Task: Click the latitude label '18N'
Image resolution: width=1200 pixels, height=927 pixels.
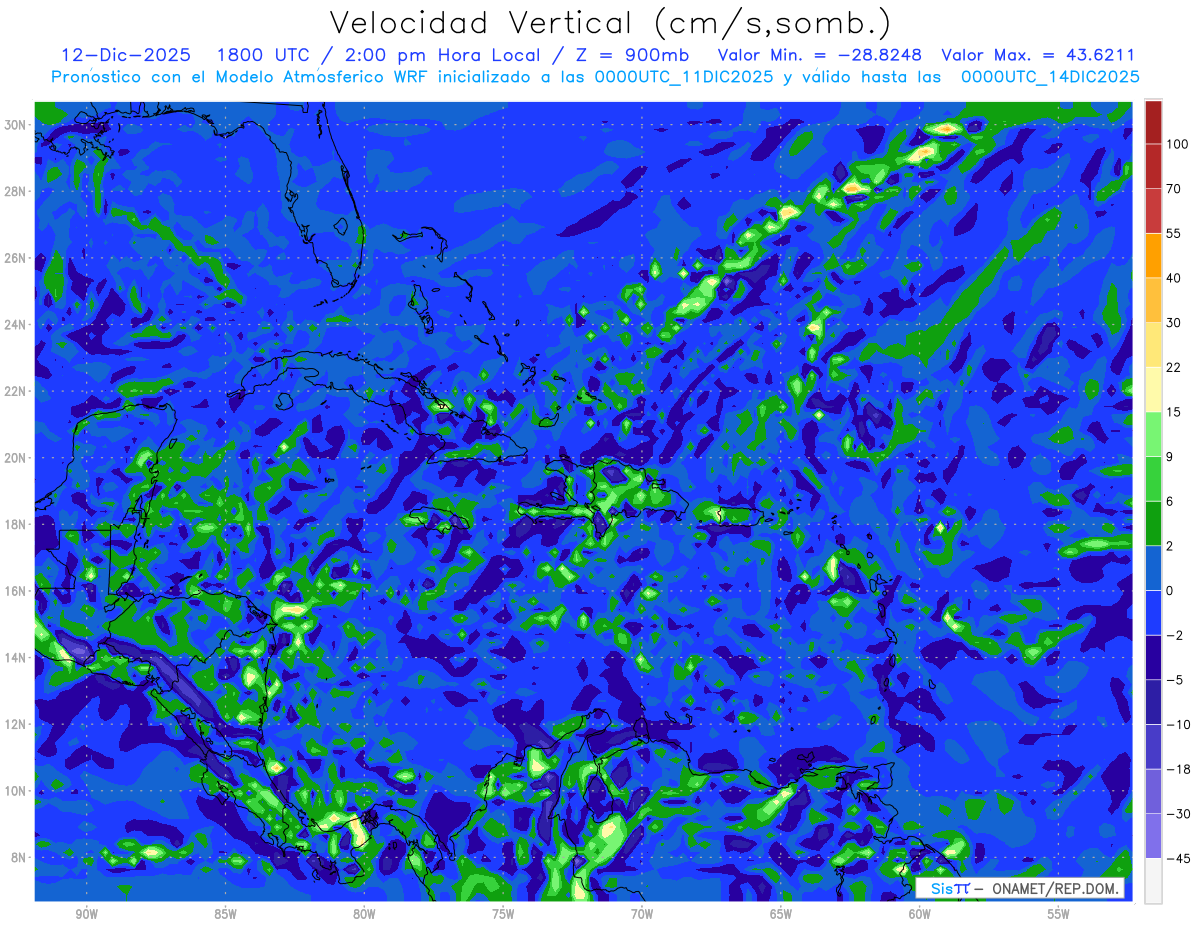Action: point(17,524)
